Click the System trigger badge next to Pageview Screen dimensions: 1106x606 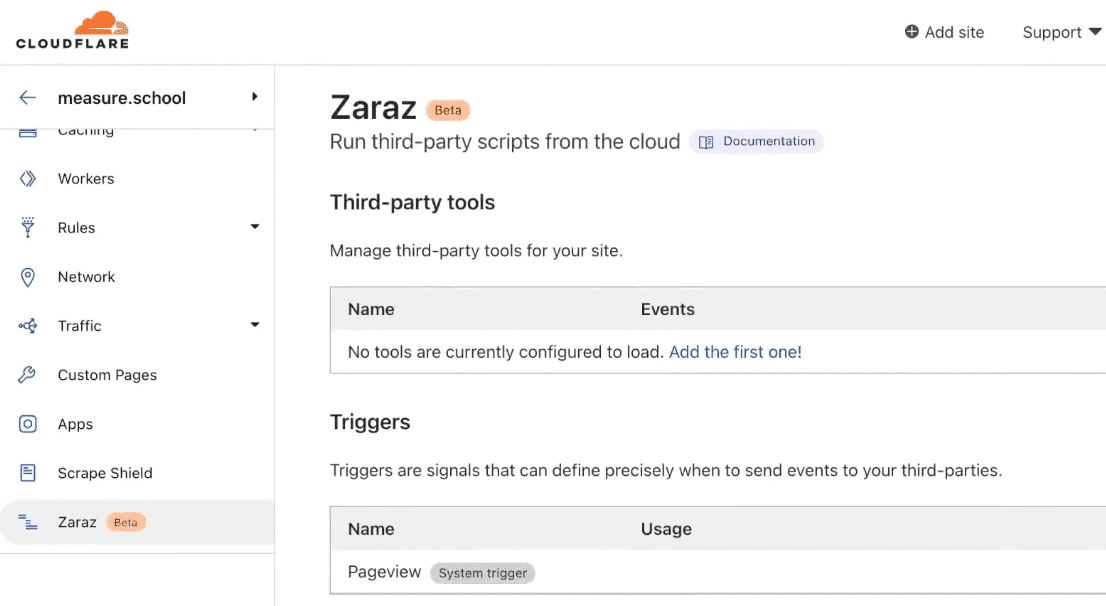click(x=483, y=573)
